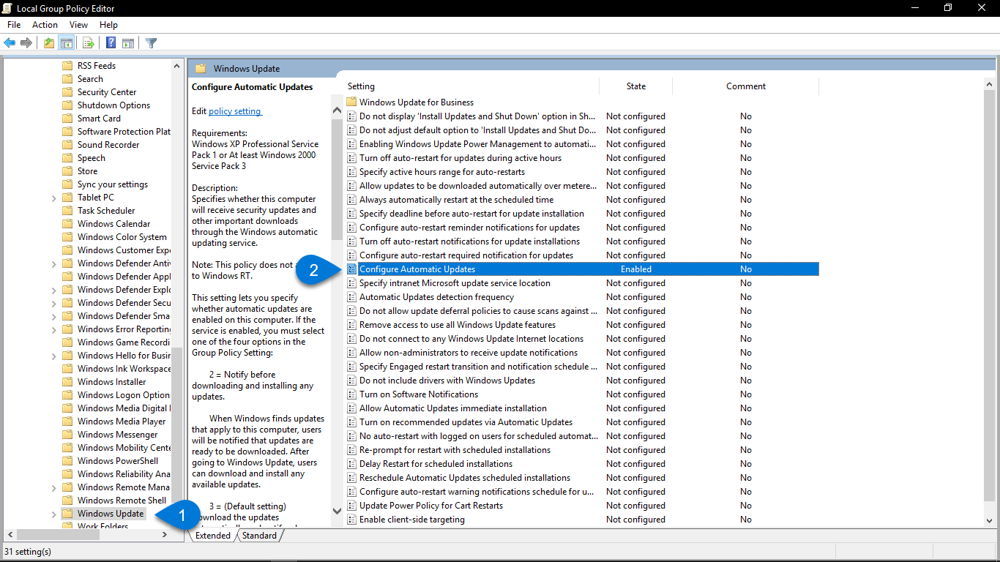
Task: Expand the Windows Defender Exploit Guard node
Action: pos(54,290)
